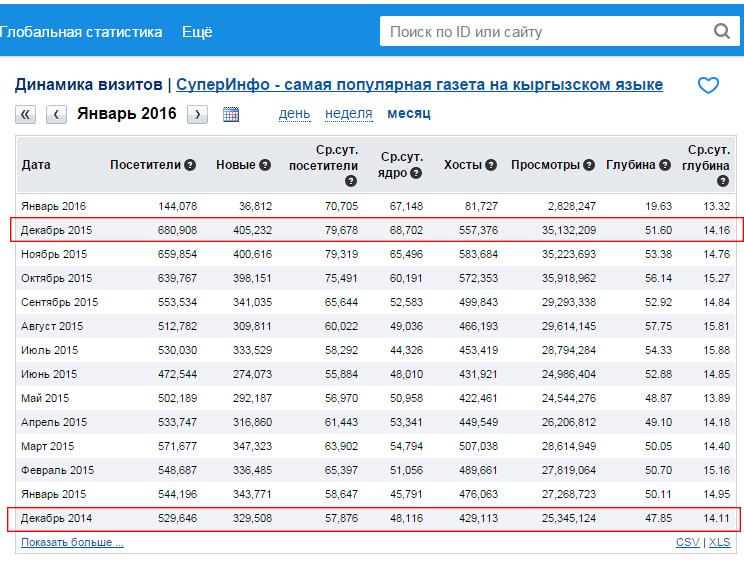The height and width of the screenshot is (565, 744).
Task: Open Глобальная статистика menu
Action: point(81,32)
